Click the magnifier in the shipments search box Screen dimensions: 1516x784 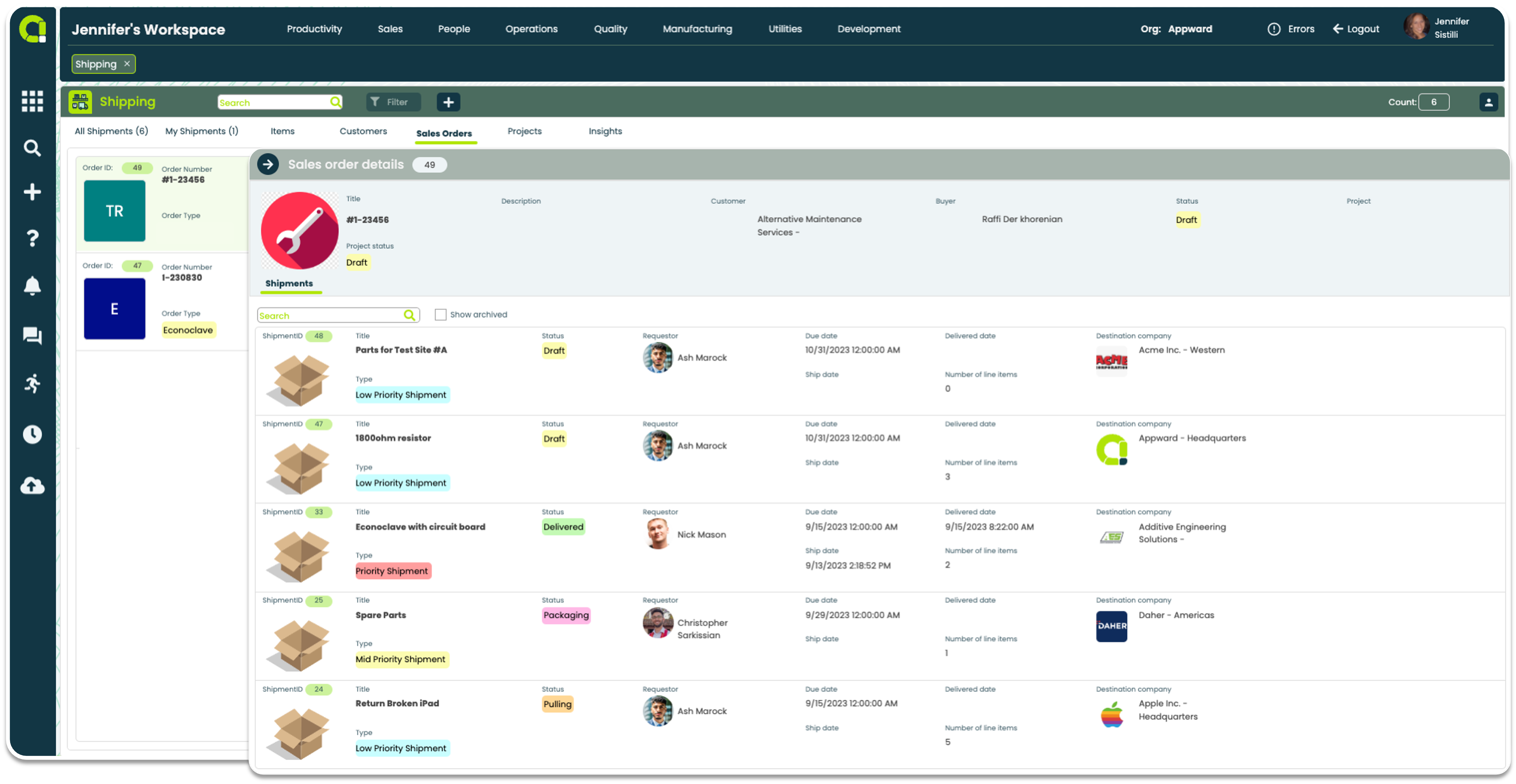(x=409, y=315)
